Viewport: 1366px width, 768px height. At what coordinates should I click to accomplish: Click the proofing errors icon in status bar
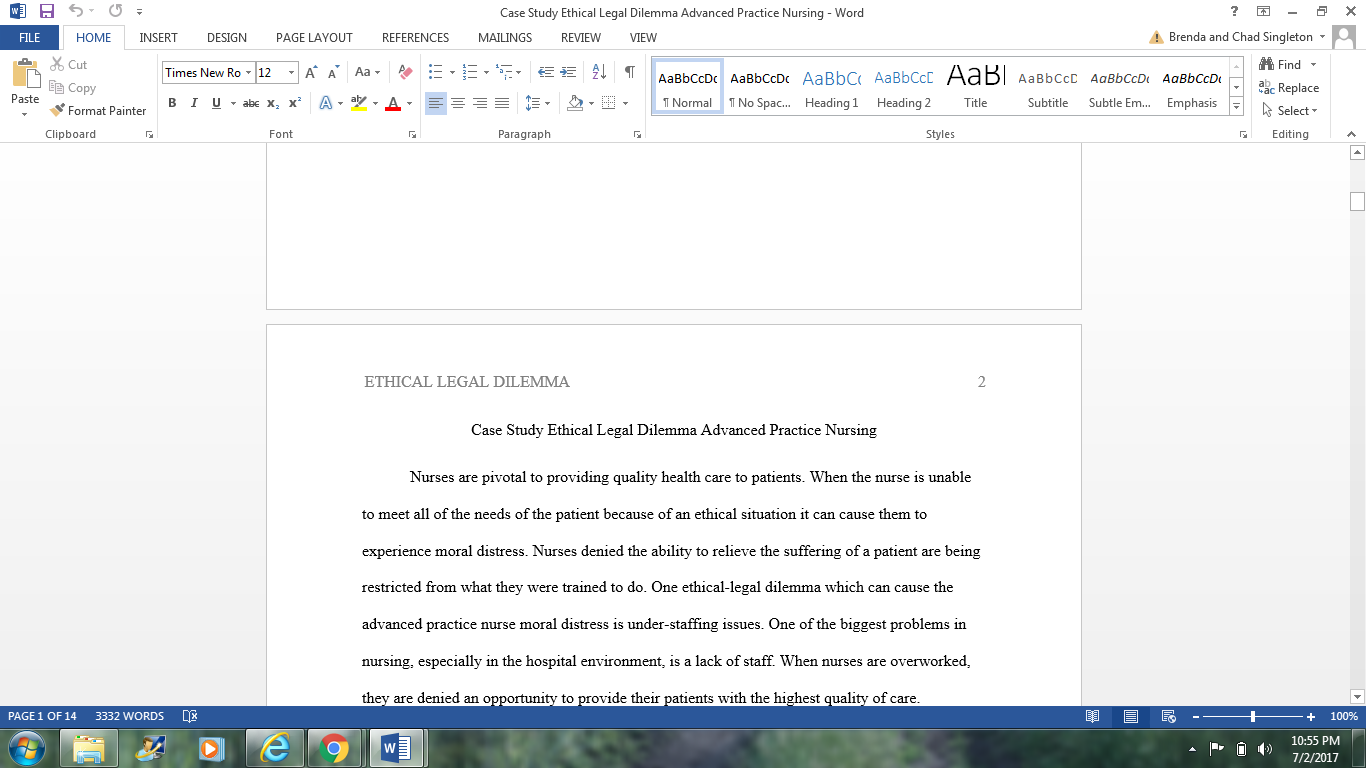click(190, 716)
